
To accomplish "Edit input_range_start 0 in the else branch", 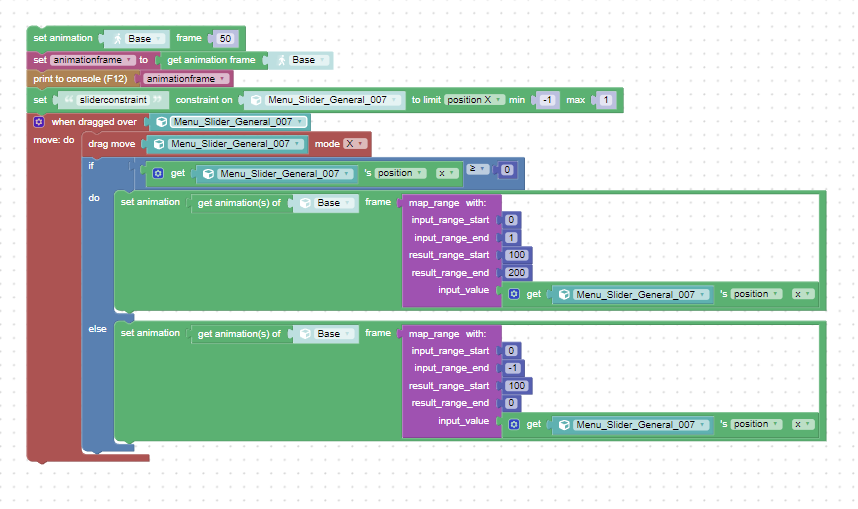I will tap(511, 351).
